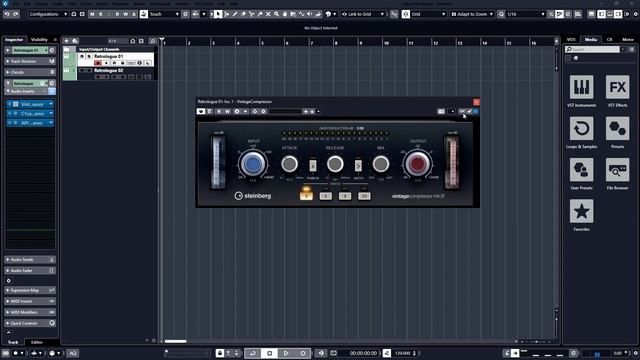This screenshot has height=360, width=640.
Task: Toggle the Auto release switch on compressor
Action: pyautogui.click(x=358, y=165)
